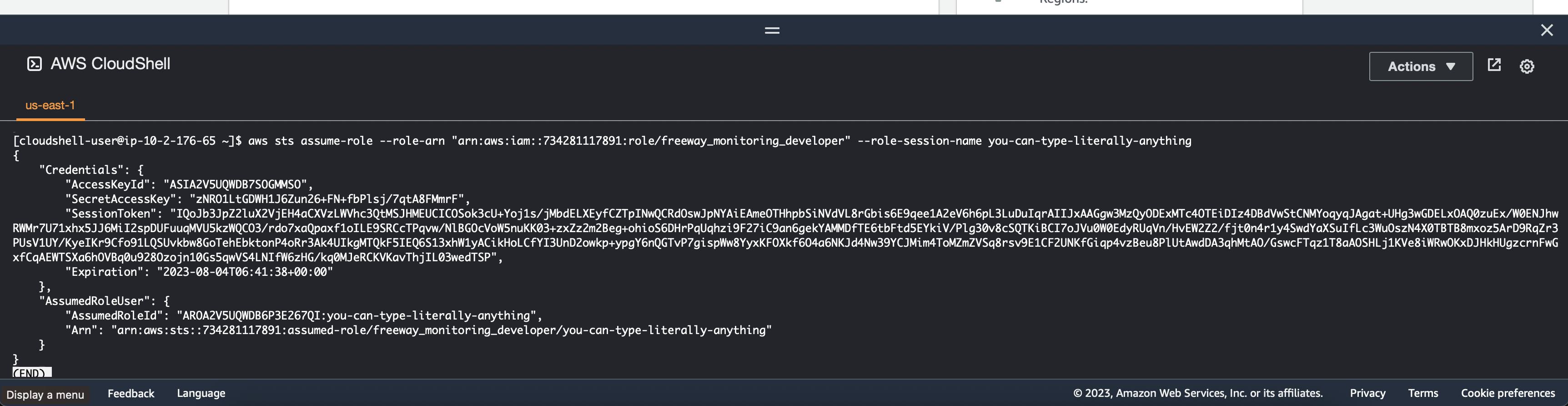
Task: Click the Amazon Web Services copyright text
Action: tap(1198, 393)
